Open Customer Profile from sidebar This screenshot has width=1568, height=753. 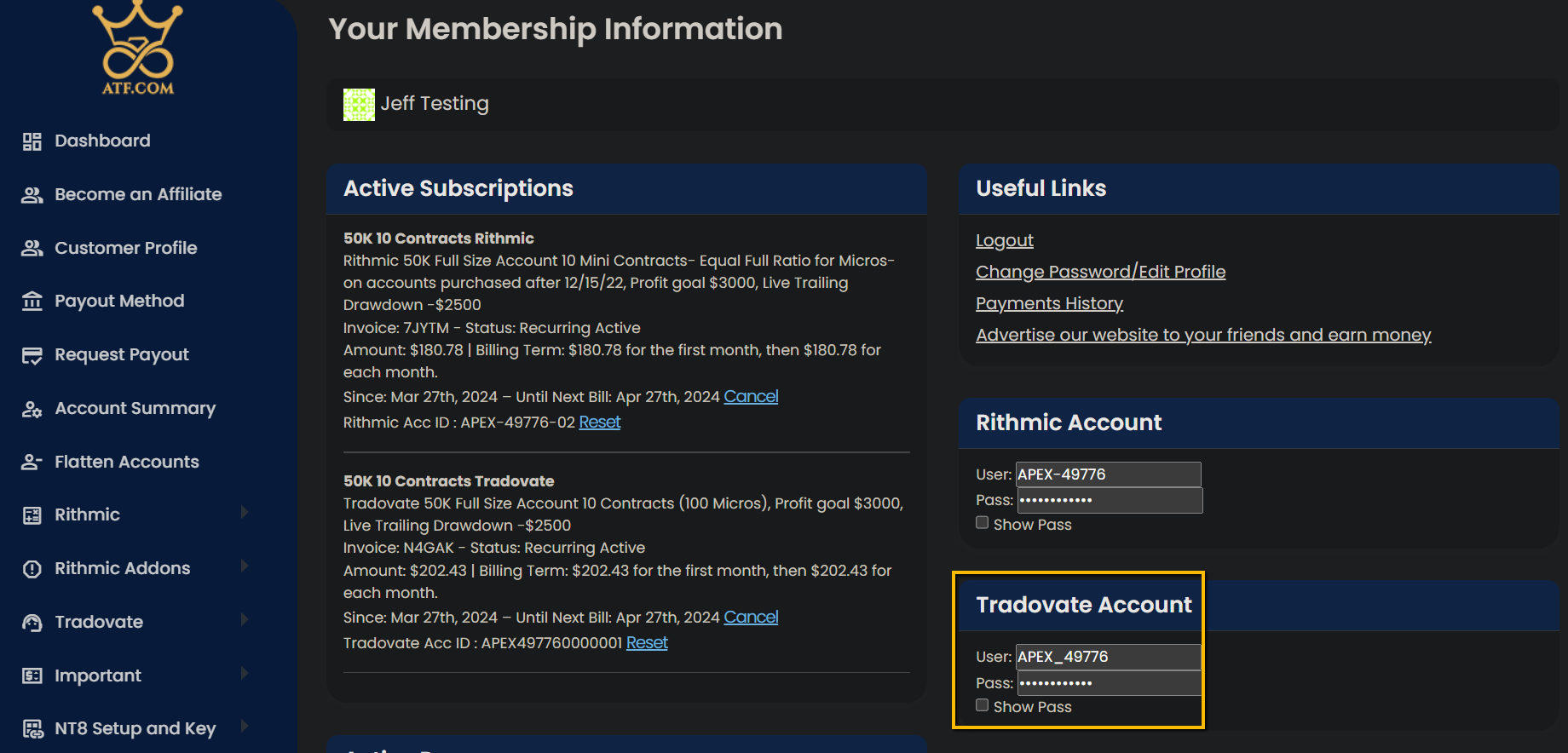pos(126,248)
